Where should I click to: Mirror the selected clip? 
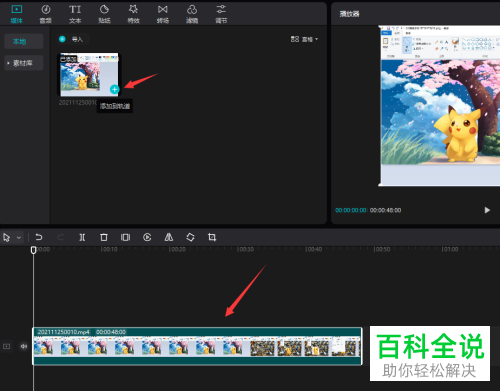[x=169, y=237]
